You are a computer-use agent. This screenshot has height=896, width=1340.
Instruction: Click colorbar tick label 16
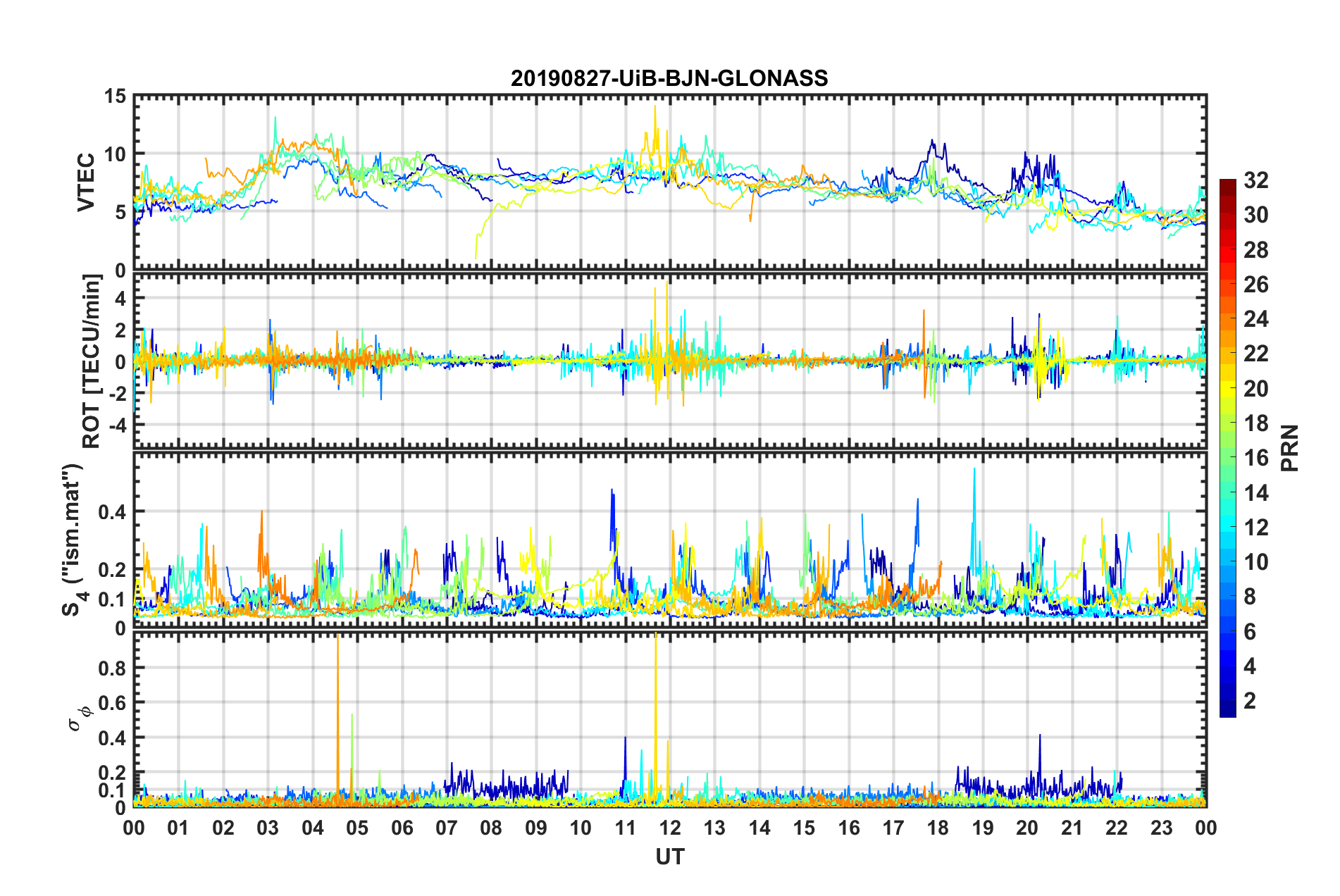coord(1255,458)
